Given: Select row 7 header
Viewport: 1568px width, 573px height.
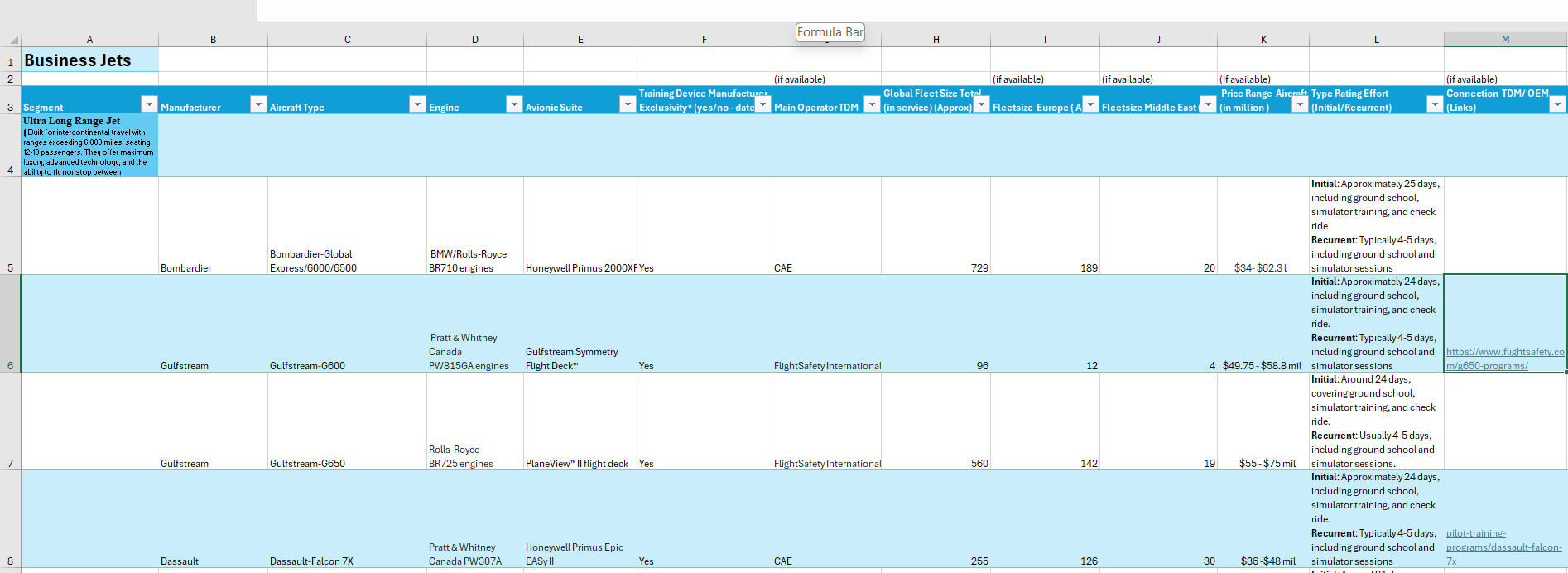Looking at the screenshot, I should tap(10, 421).
